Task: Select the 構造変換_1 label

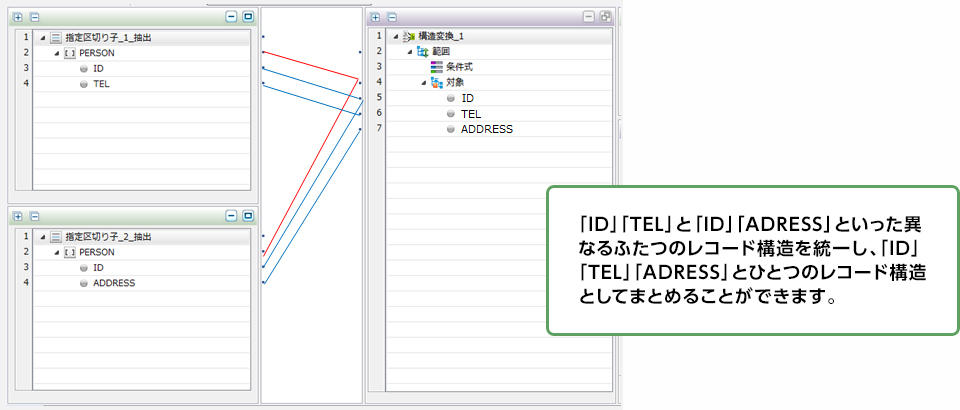Action: 441,37
